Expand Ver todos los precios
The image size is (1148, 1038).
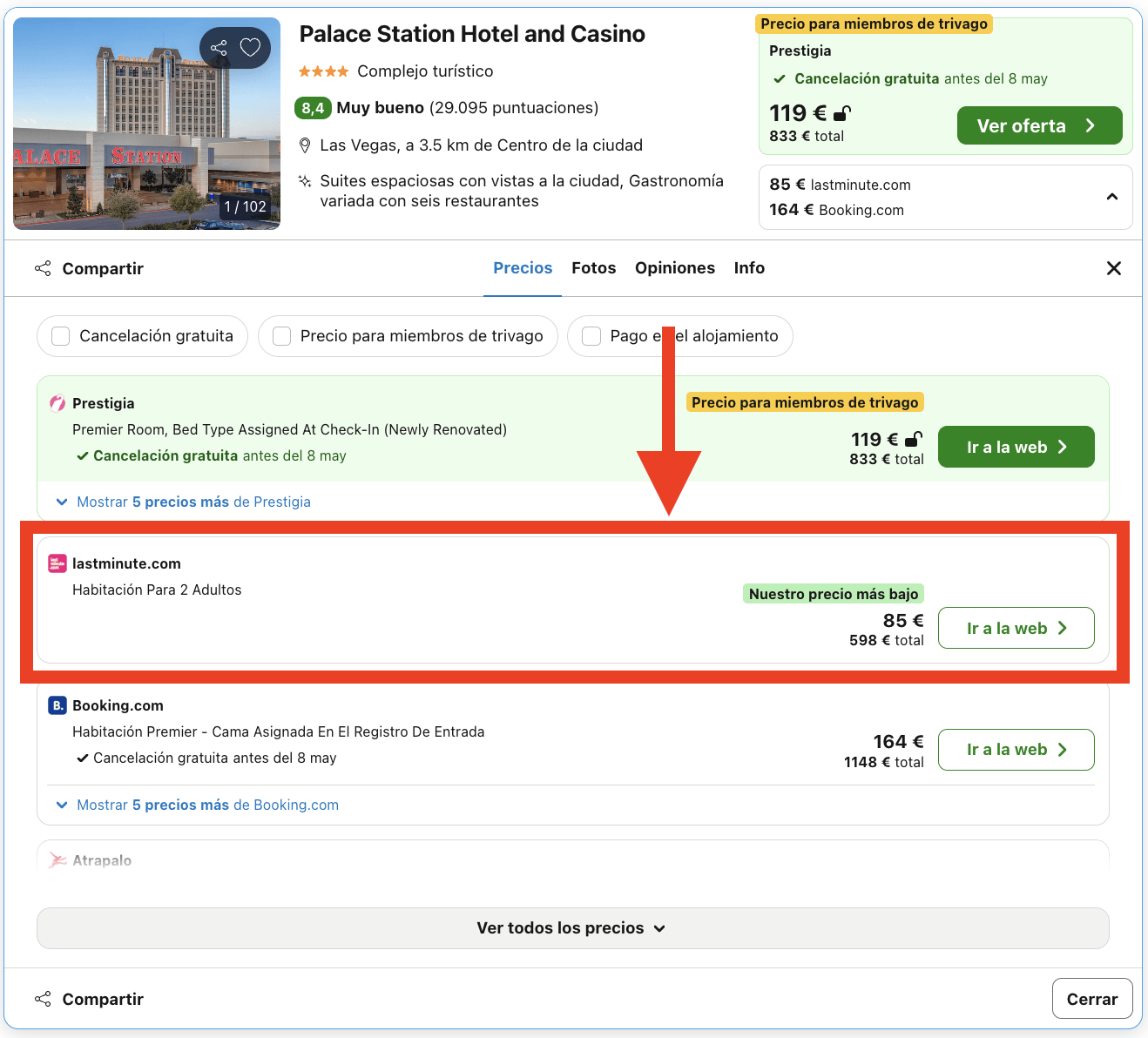(x=572, y=928)
